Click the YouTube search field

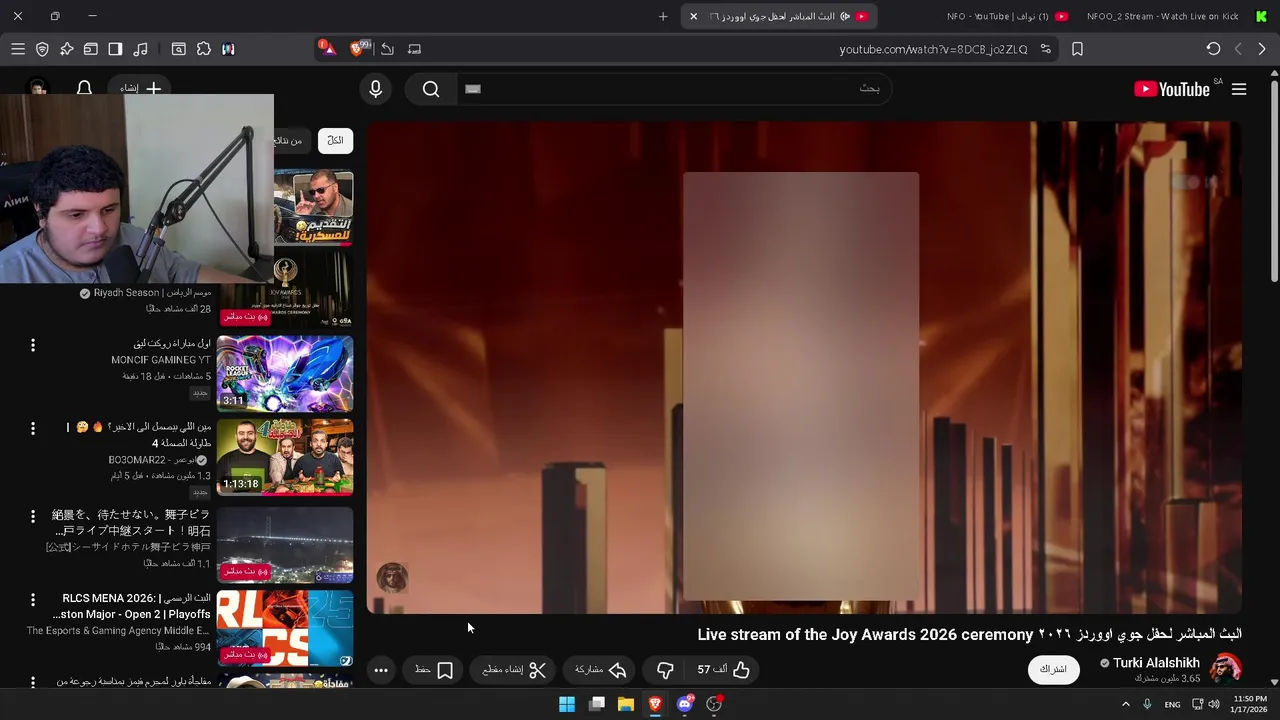coord(673,89)
